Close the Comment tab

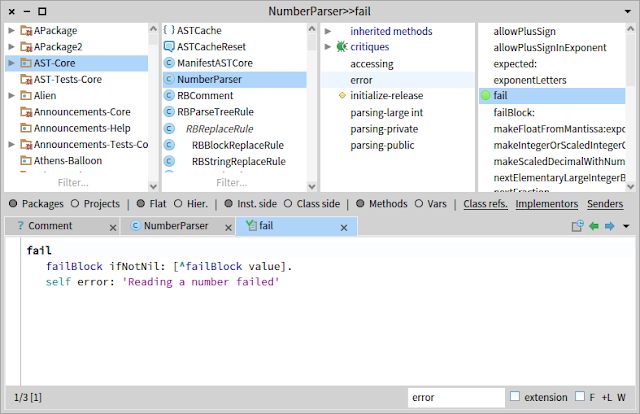[x=113, y=228]
